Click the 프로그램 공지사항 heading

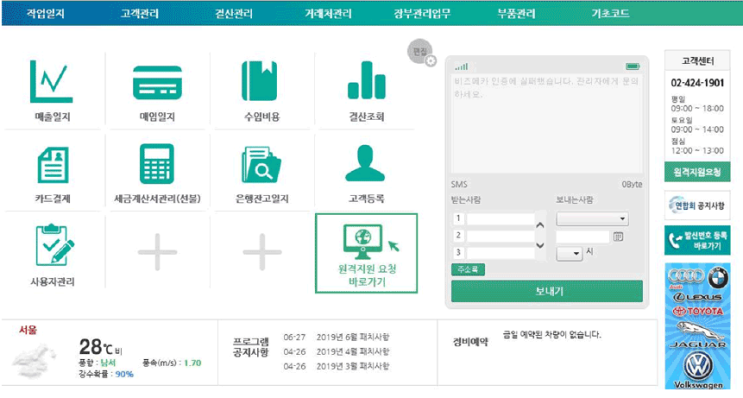[x=251, y=347]
